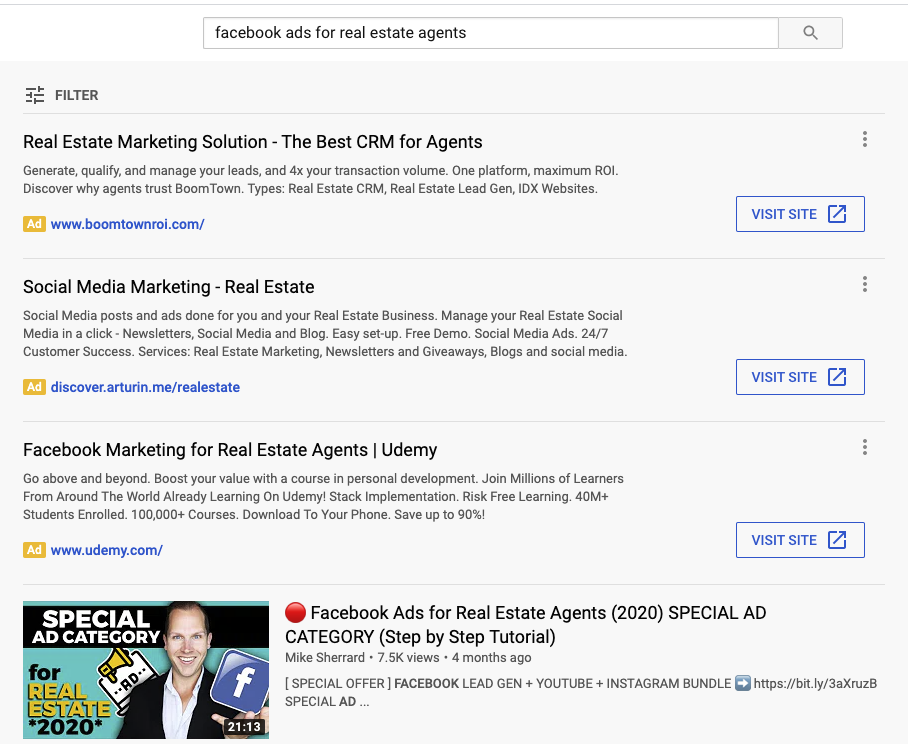Select the FILTER icon above results
Viewport: 908px width, 744px height.
(x=33, y=94)
